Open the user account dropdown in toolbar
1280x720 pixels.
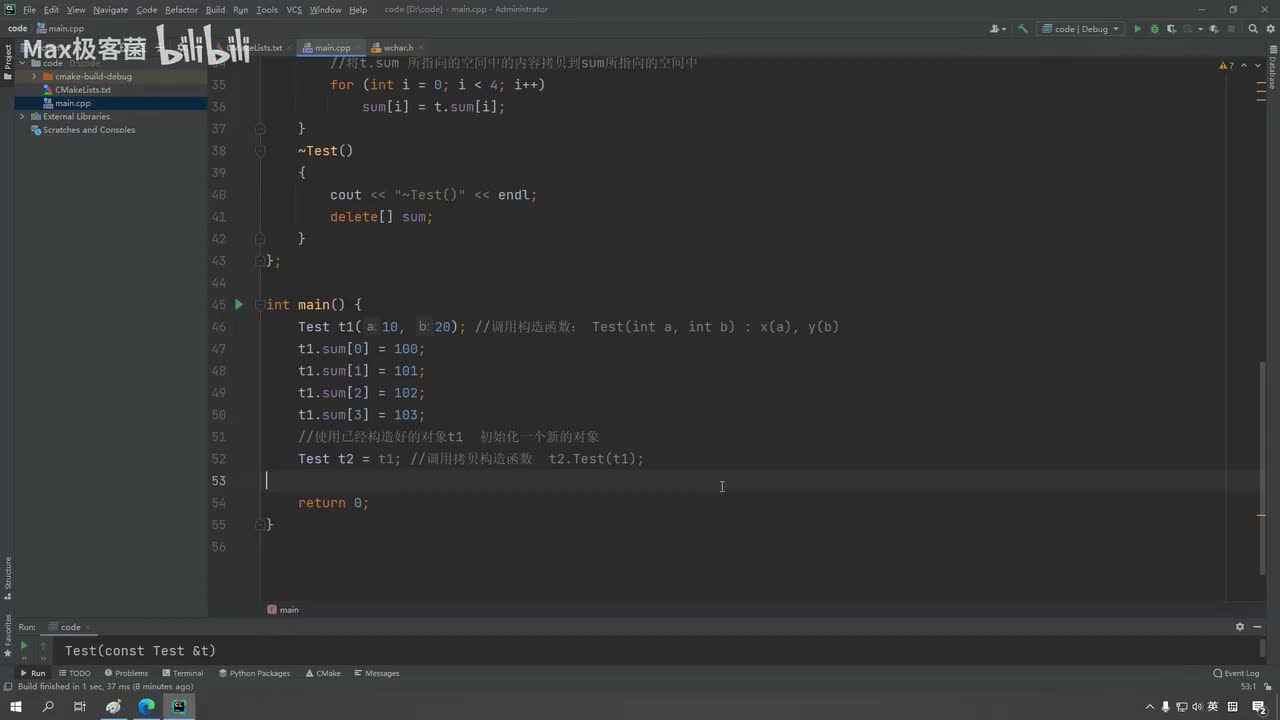(997, 29)
